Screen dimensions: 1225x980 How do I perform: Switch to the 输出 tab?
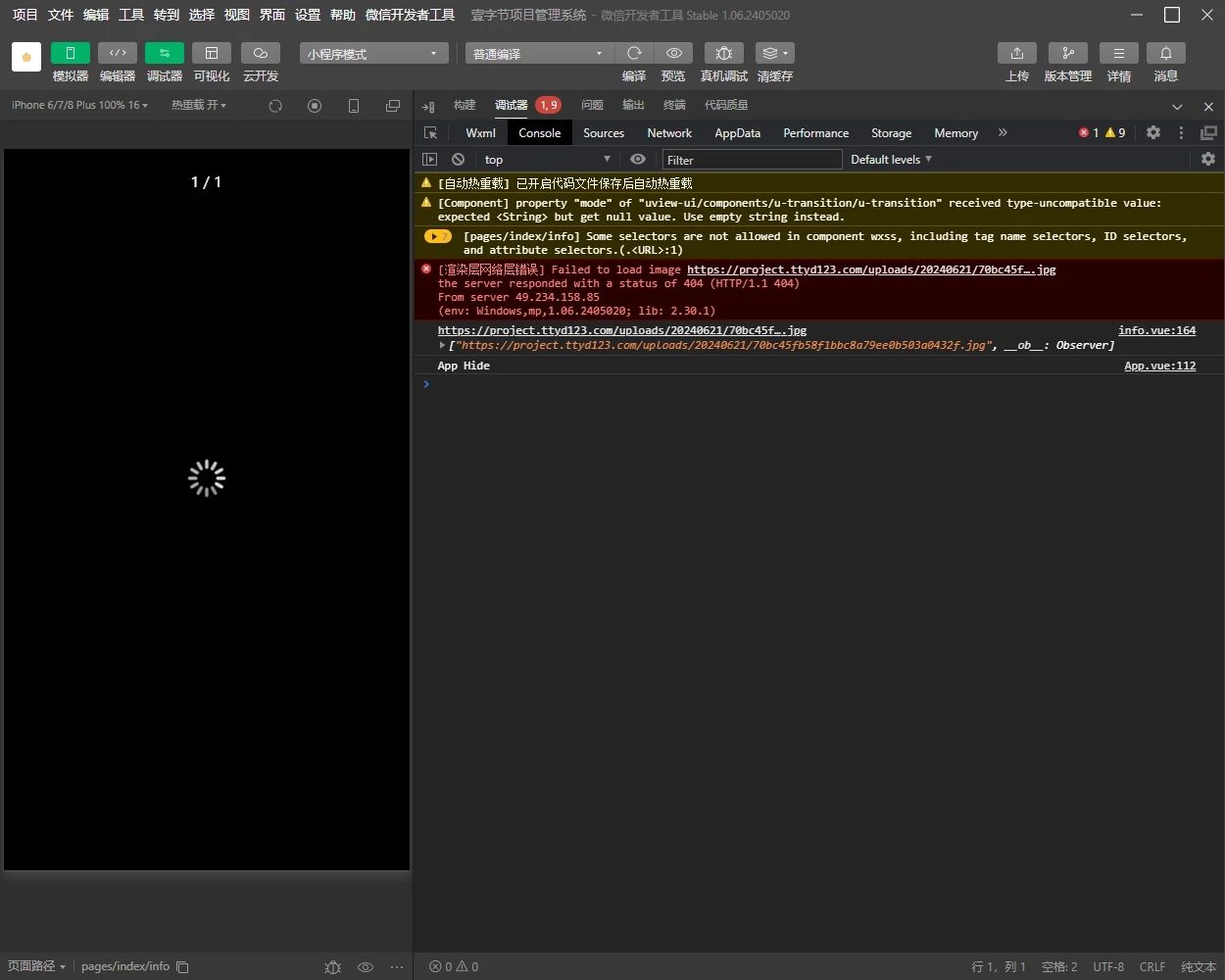[633, 105]
